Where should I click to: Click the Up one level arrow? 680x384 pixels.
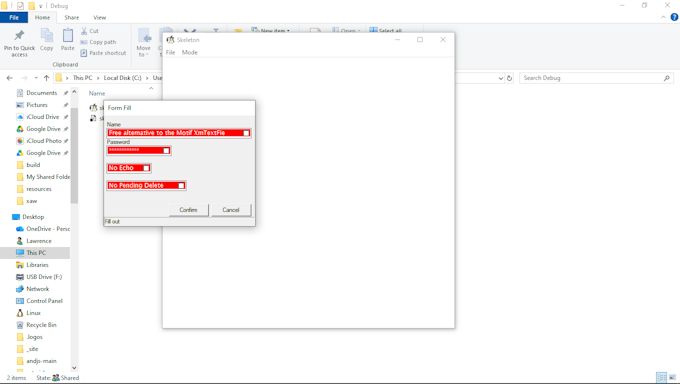click(46, 78)
